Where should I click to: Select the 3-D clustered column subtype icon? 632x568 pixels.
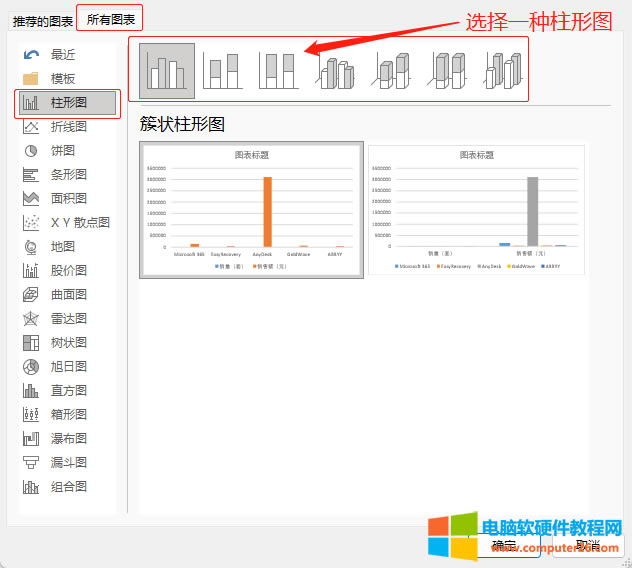tap(336, 72)
